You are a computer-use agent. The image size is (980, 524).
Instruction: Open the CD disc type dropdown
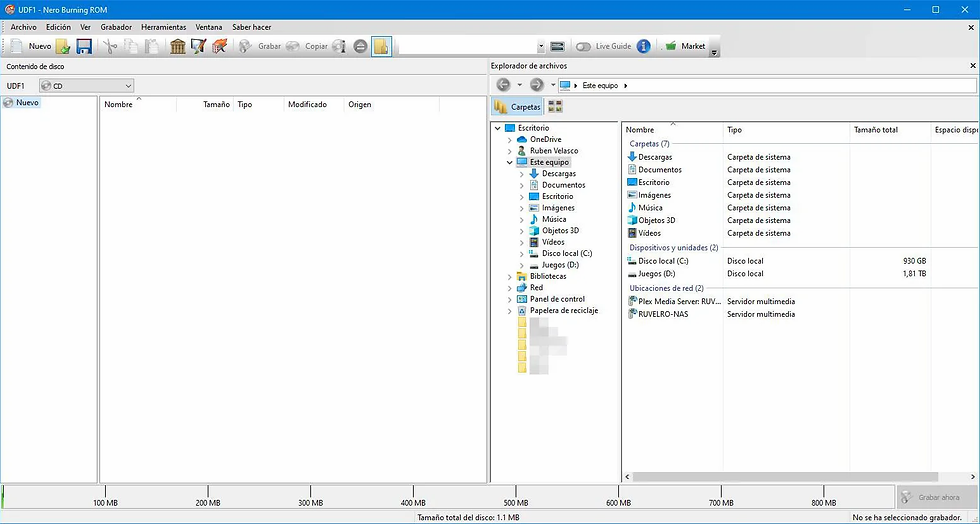point(87,86)
